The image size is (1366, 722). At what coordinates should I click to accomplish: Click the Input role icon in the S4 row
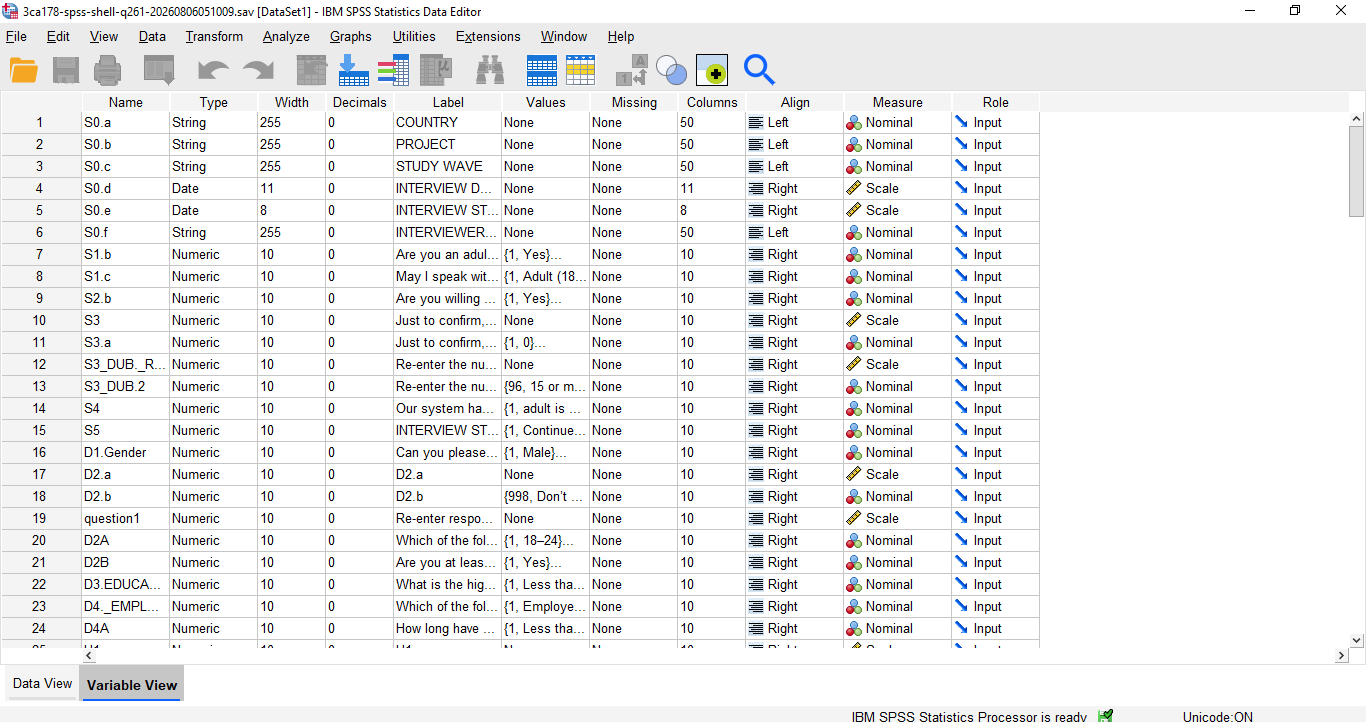(x=962, y=408)
